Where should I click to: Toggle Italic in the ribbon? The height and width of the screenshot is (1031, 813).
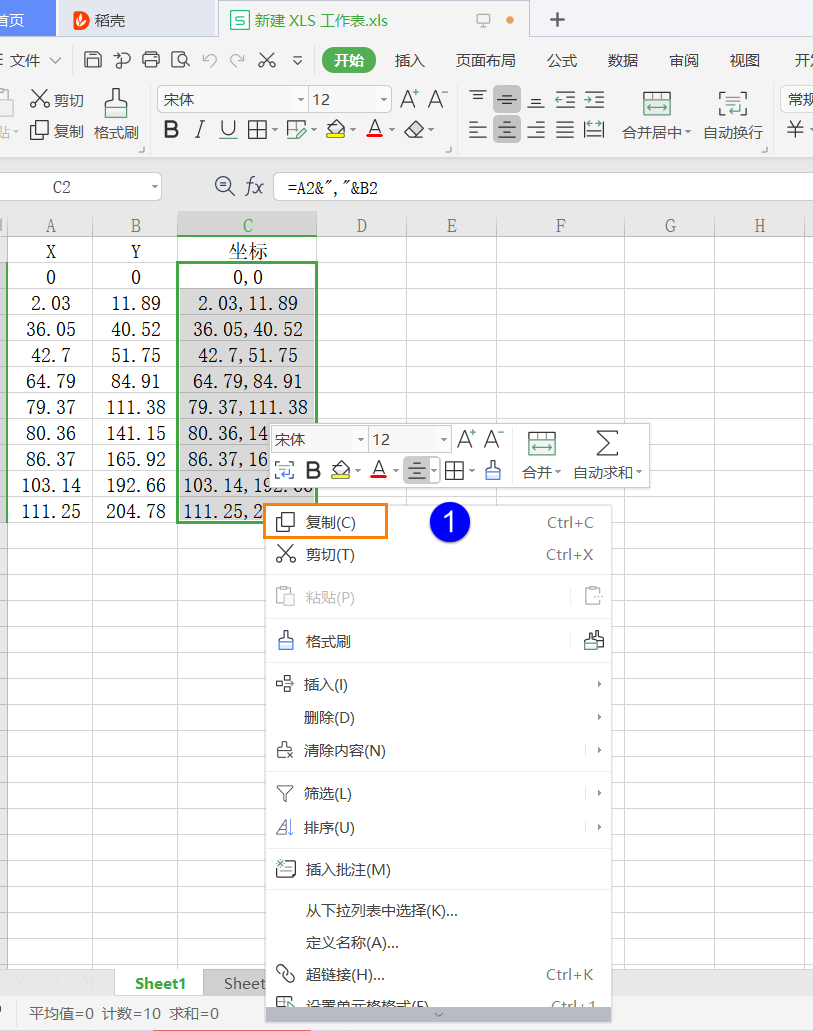(x=199, y=130)
